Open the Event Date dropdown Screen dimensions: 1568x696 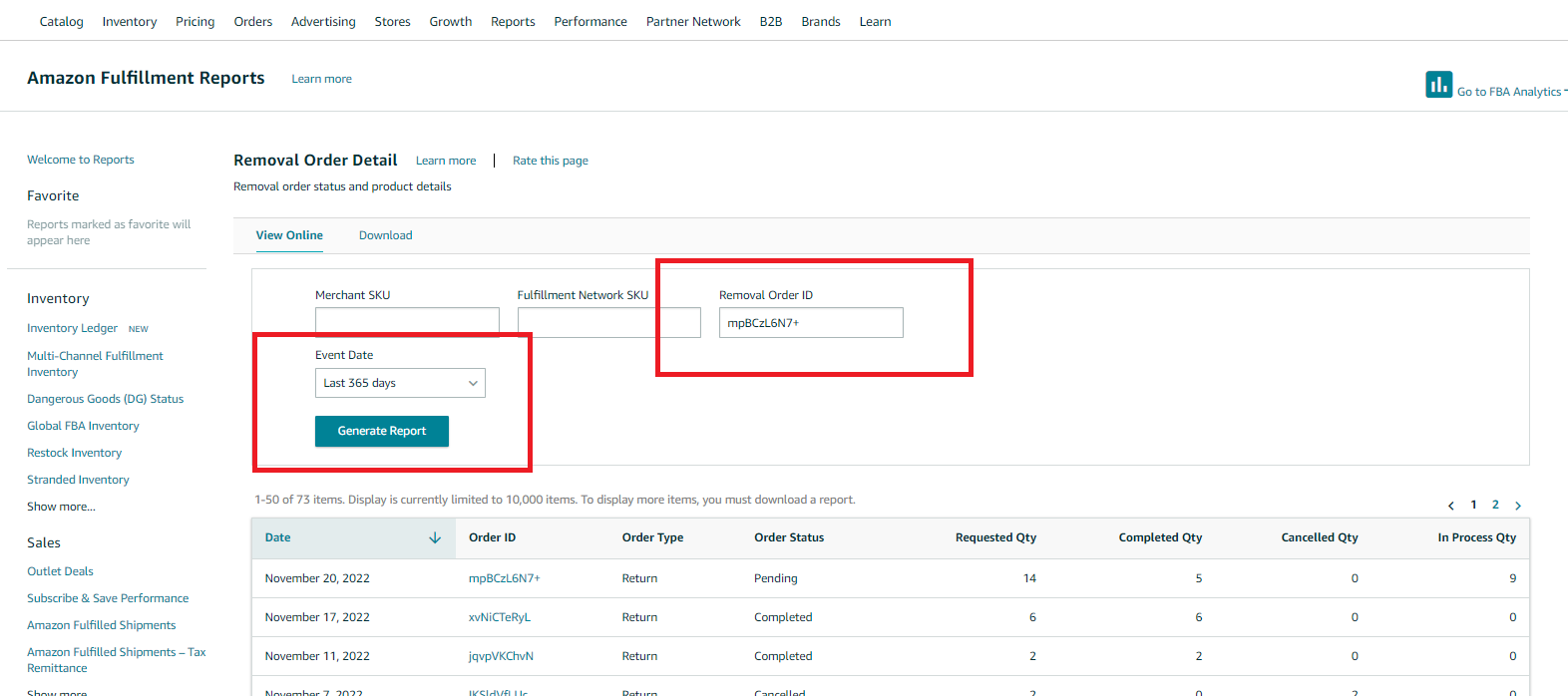(x=400, y=383)
